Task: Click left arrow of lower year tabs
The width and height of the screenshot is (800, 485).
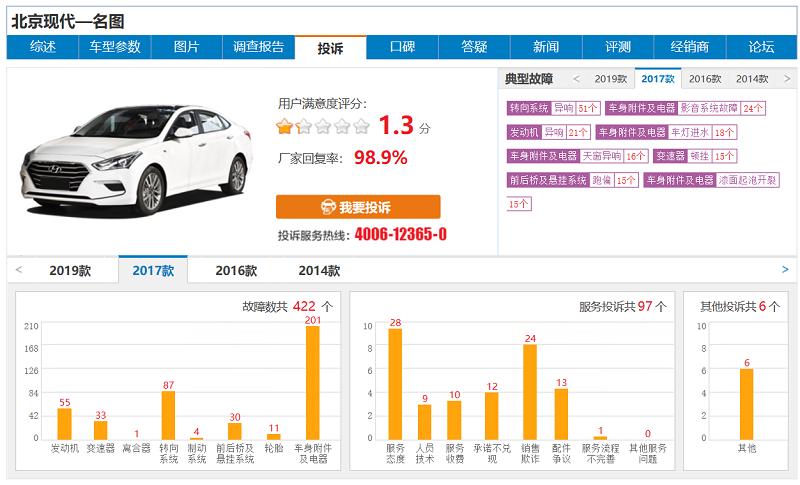Action: (x=19, y=270)
